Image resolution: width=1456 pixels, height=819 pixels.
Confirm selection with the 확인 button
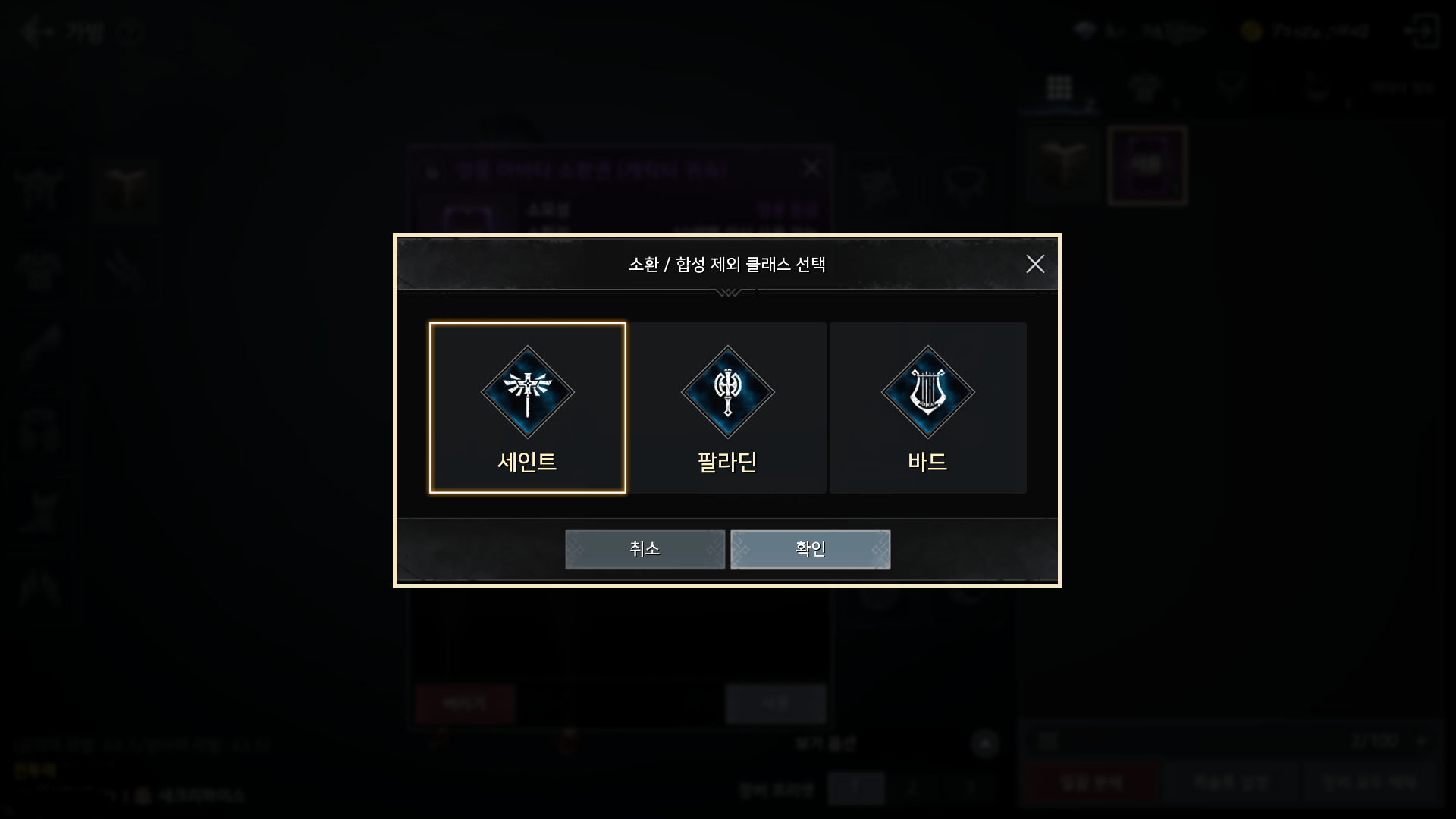coord(810,549)
